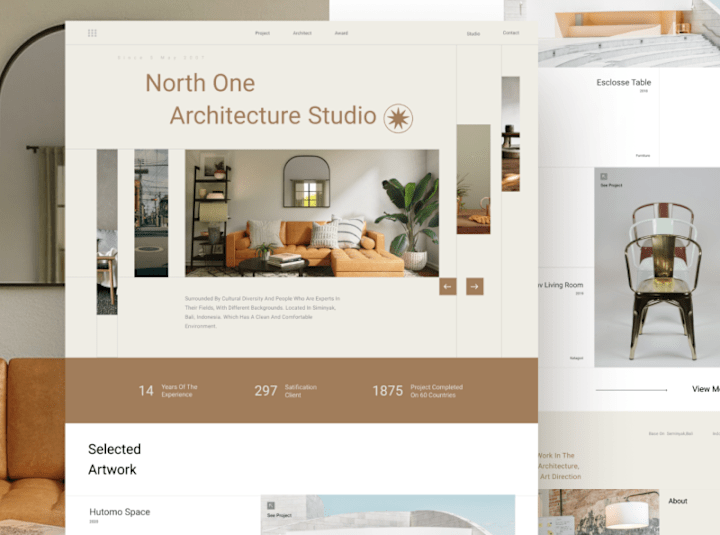This screenshot has height=535, width=720.
Task: Go to the Architect nav item
Action: coord(302,33)
